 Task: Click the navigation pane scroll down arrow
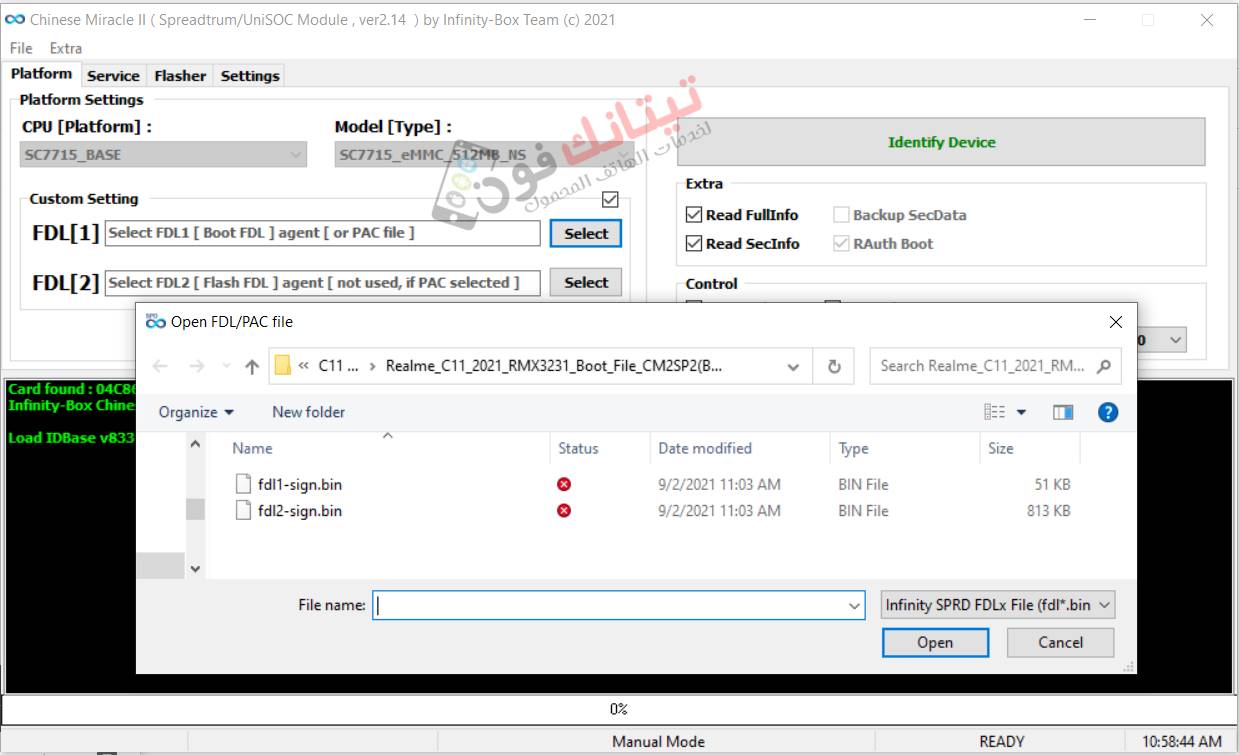coord(195,568)
